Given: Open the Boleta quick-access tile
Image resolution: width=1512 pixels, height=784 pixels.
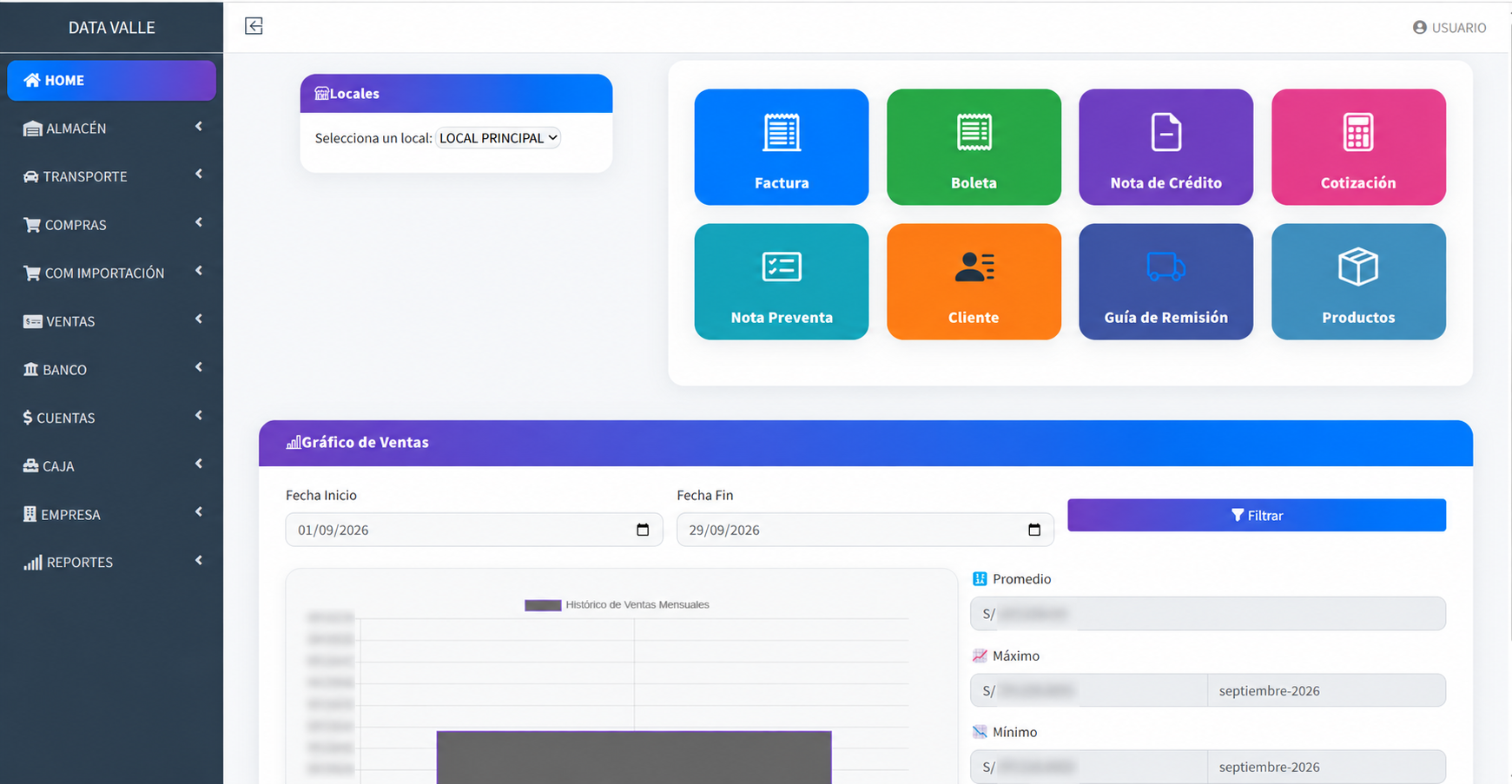Looking at the screenshot, I should 974,147.
